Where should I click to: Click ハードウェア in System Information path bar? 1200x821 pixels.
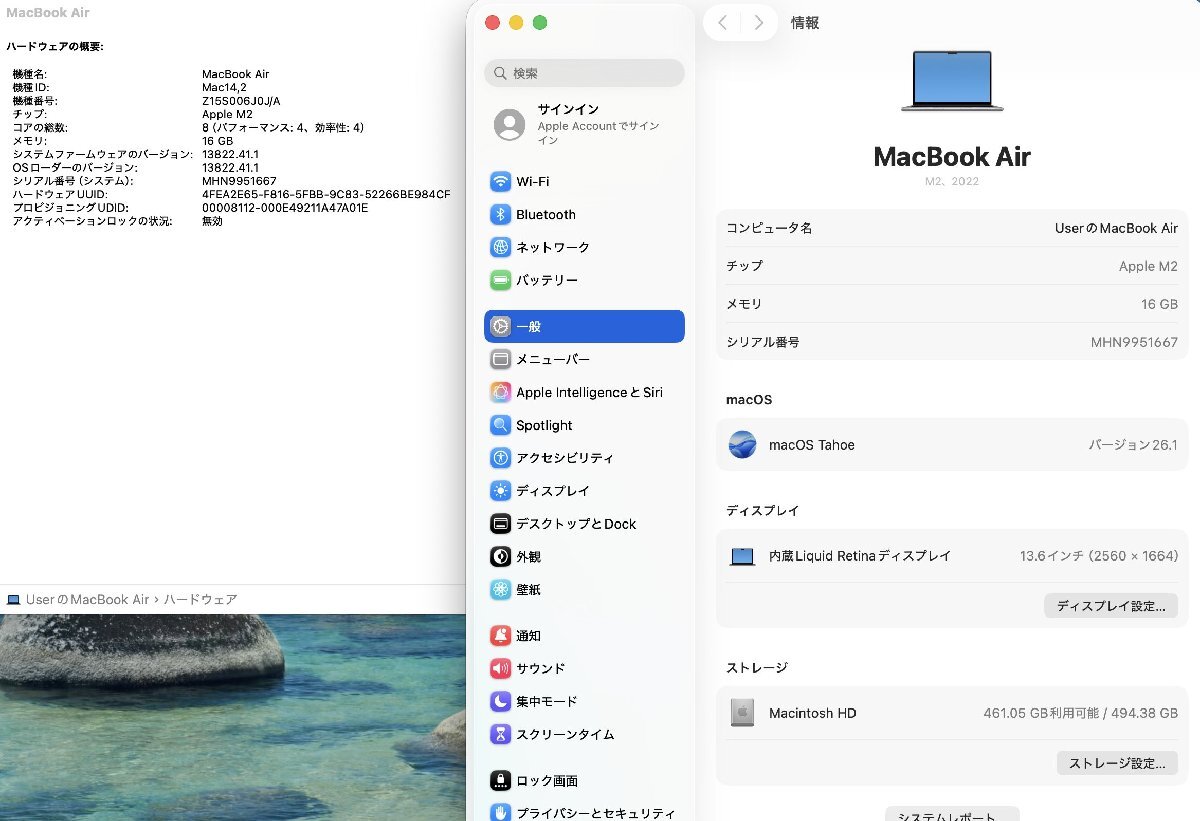coord(200,599)
